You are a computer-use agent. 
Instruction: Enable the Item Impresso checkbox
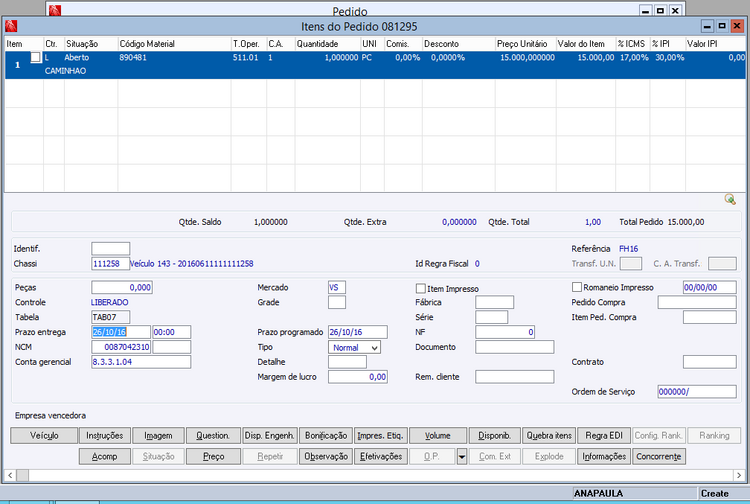pos(421,287)
